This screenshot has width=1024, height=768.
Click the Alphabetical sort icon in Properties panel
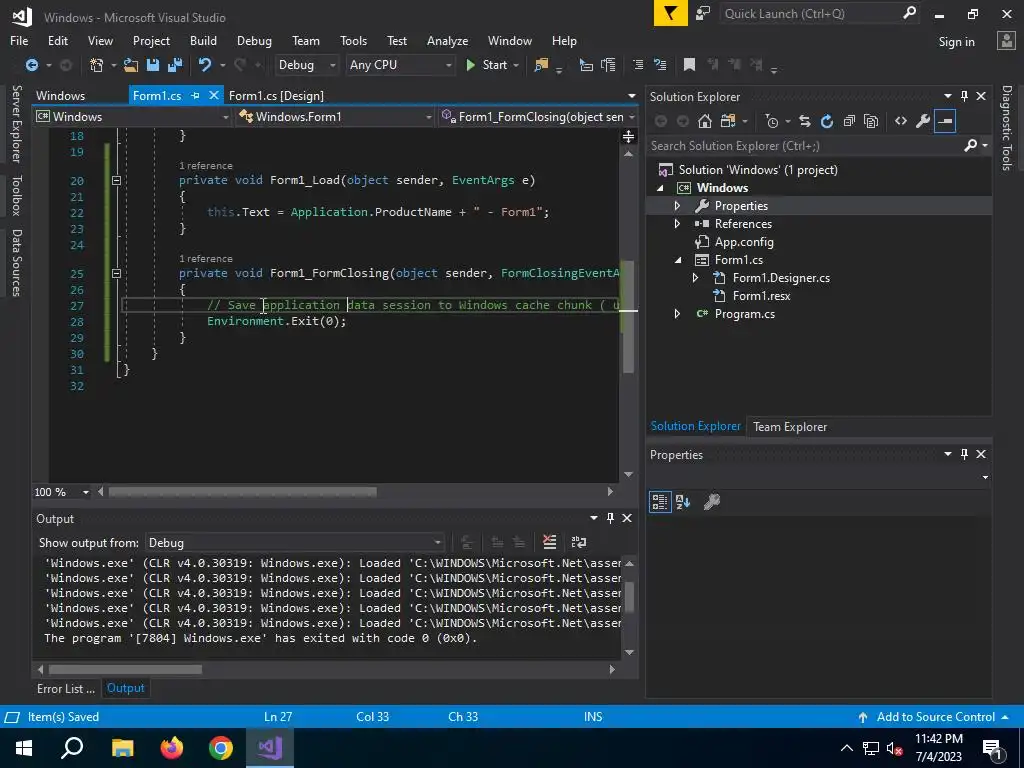click(x=683, y=502)
